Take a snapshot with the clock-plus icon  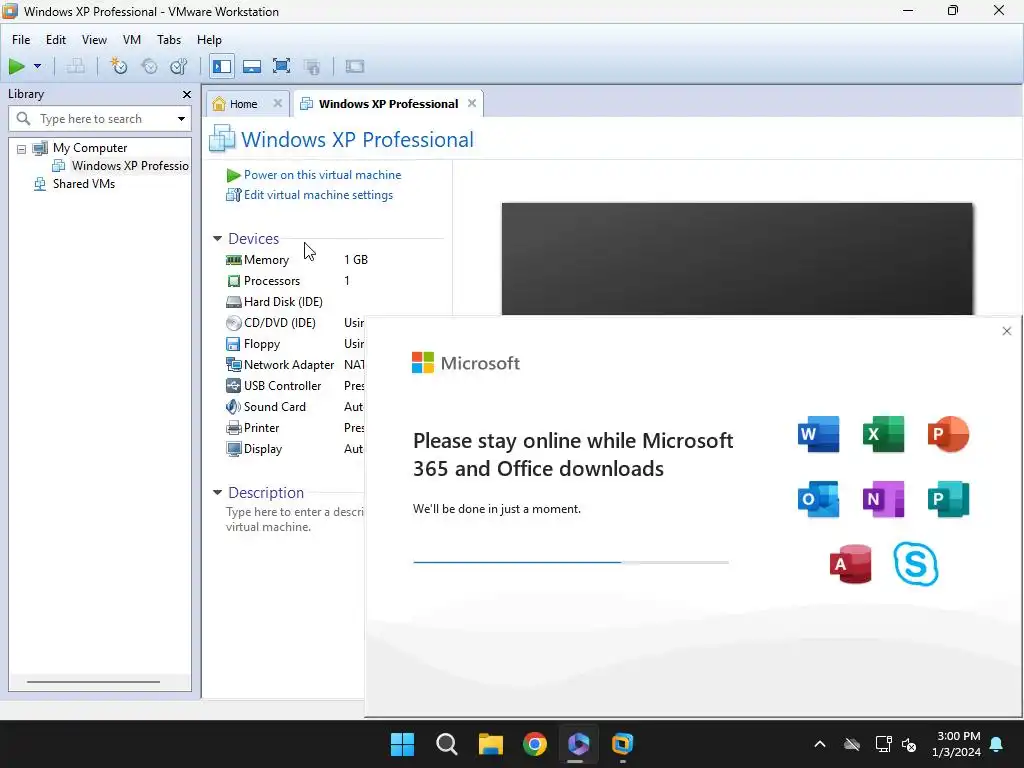(118, 66)
